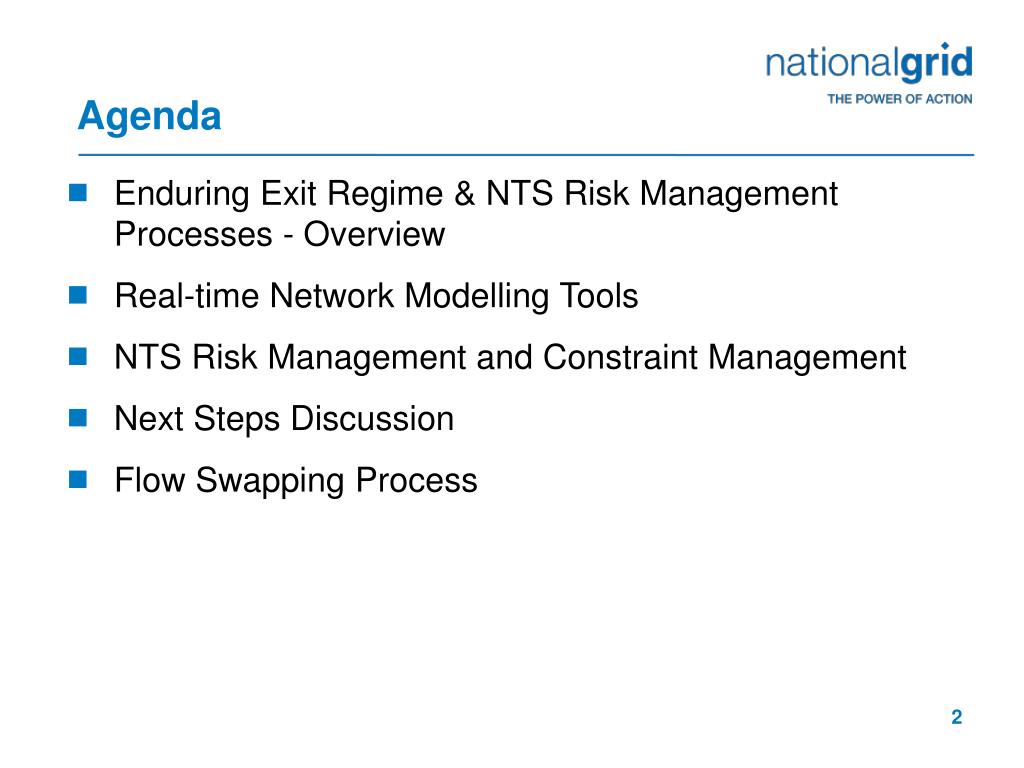Click the bullet beside Next Steps Discussion
The height and width of the screenshot is (768, 1024).
coord(78,417)
